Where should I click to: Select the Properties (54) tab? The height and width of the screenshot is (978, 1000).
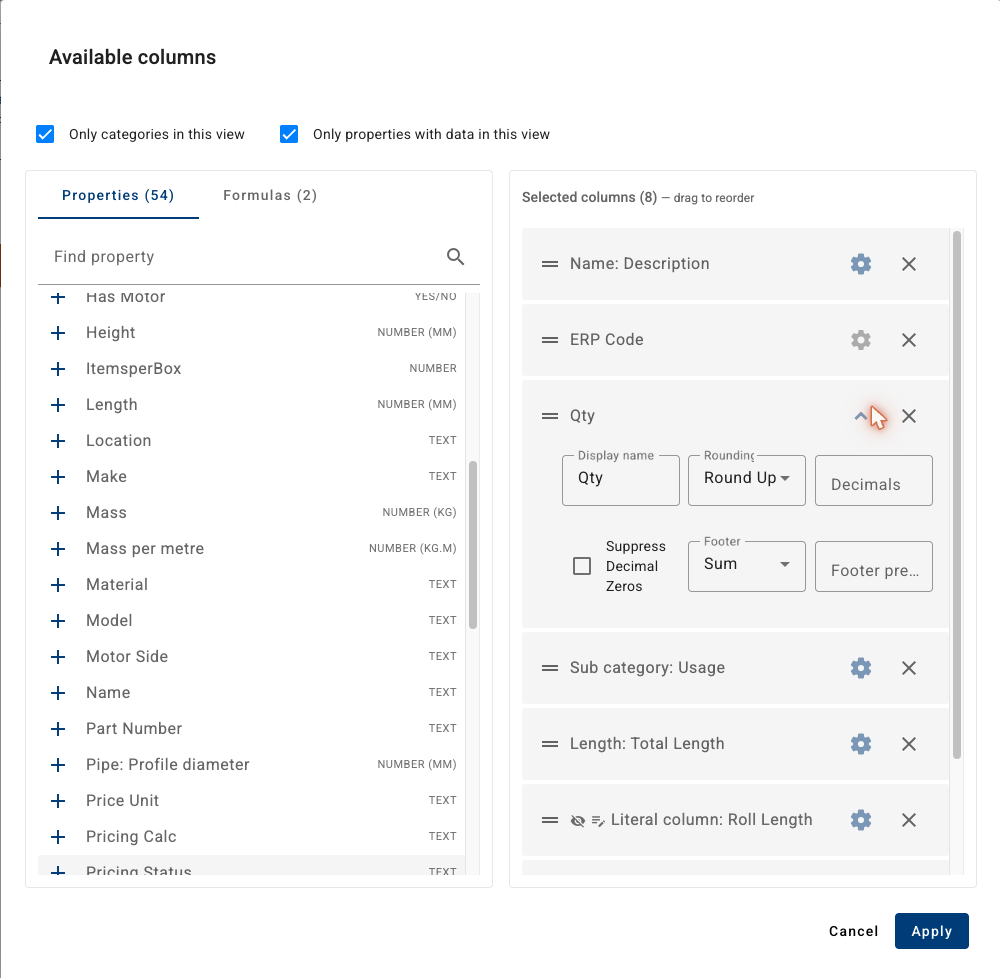click(x=118, y=195)
